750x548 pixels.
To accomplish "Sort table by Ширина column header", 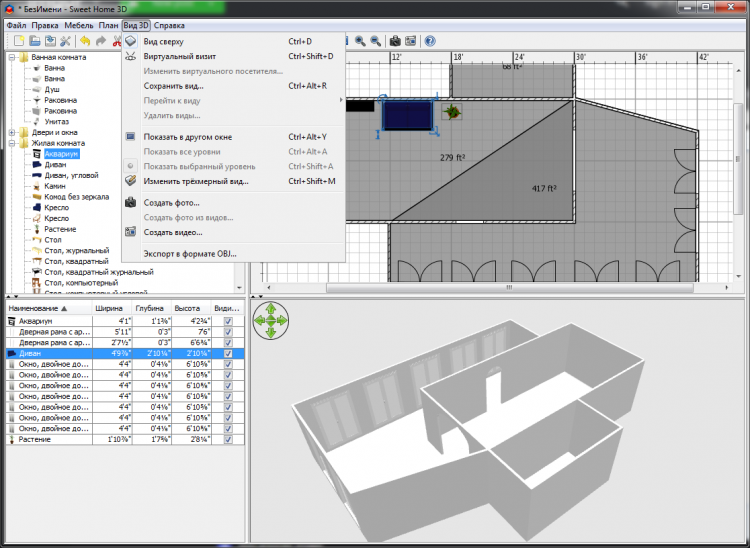I will (108, 309).
